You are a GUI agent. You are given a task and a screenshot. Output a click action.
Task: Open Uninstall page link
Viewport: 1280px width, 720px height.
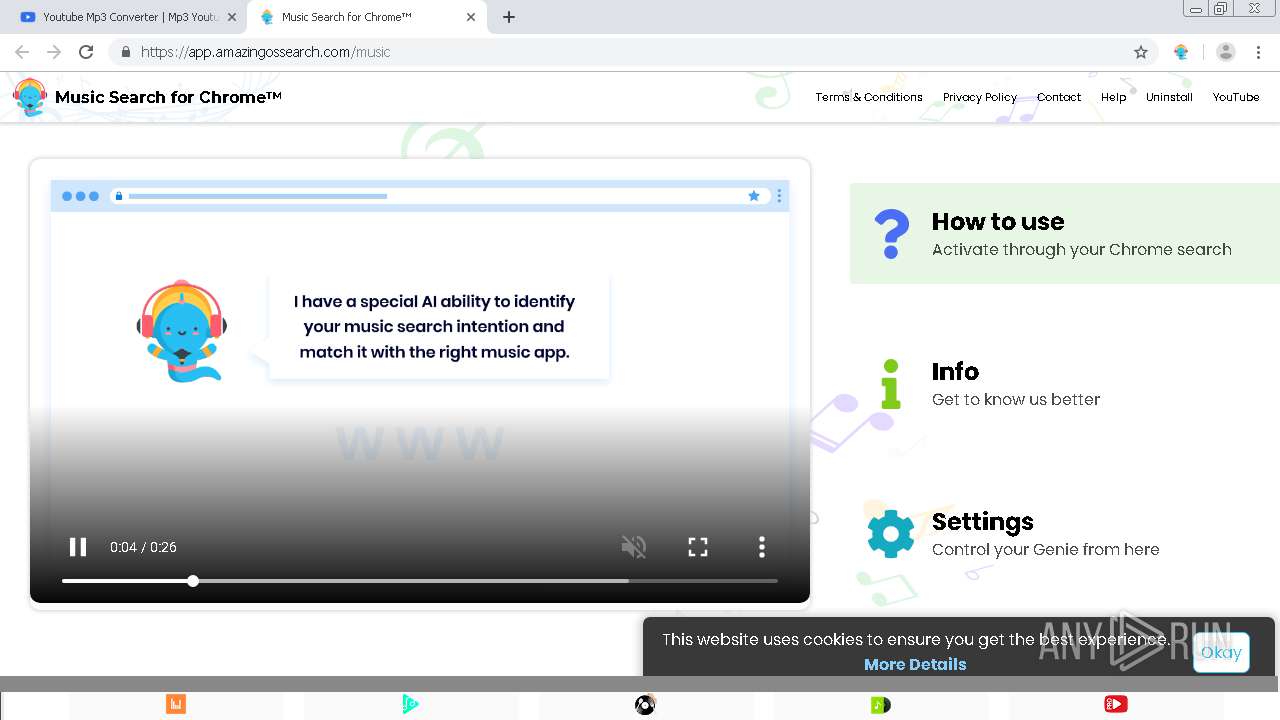[1169, 97]
